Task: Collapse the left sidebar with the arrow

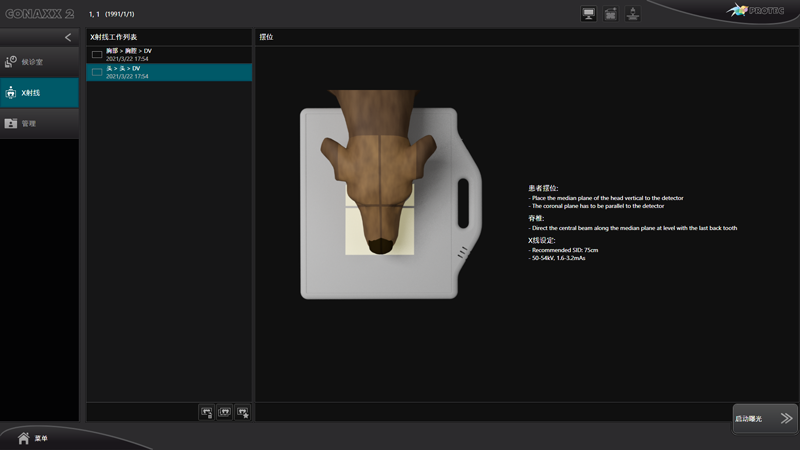Action: point(68,37)
